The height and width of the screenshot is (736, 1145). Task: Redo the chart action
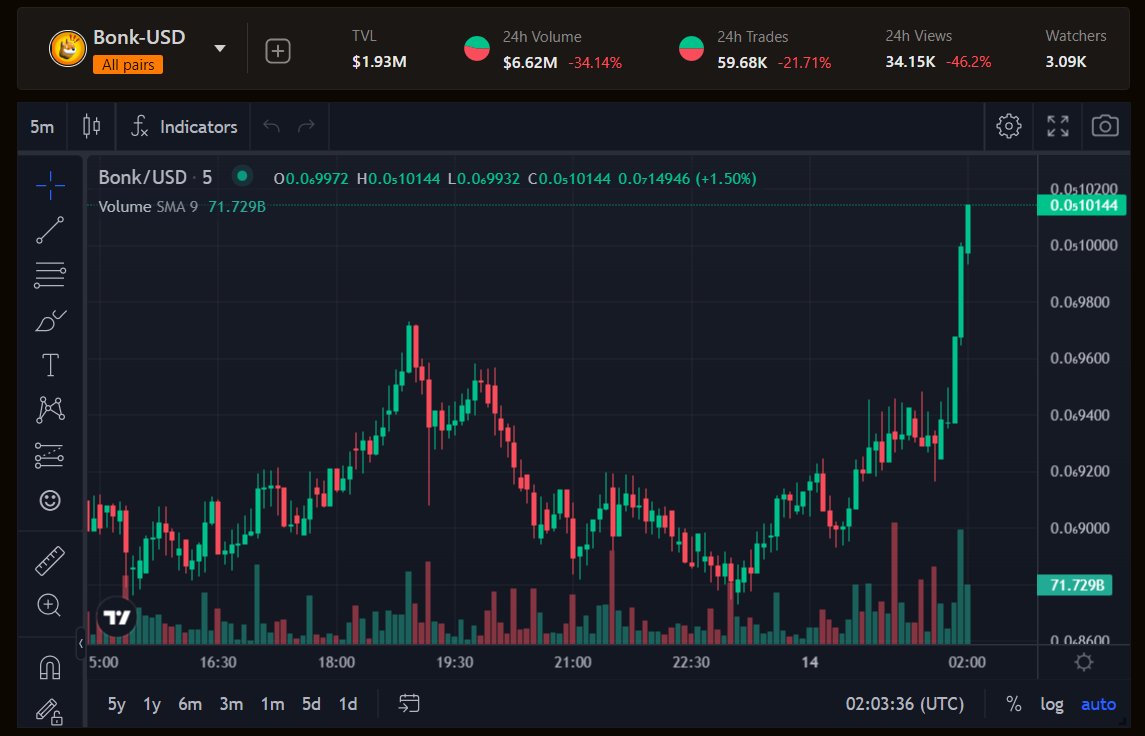click(307, 126)
